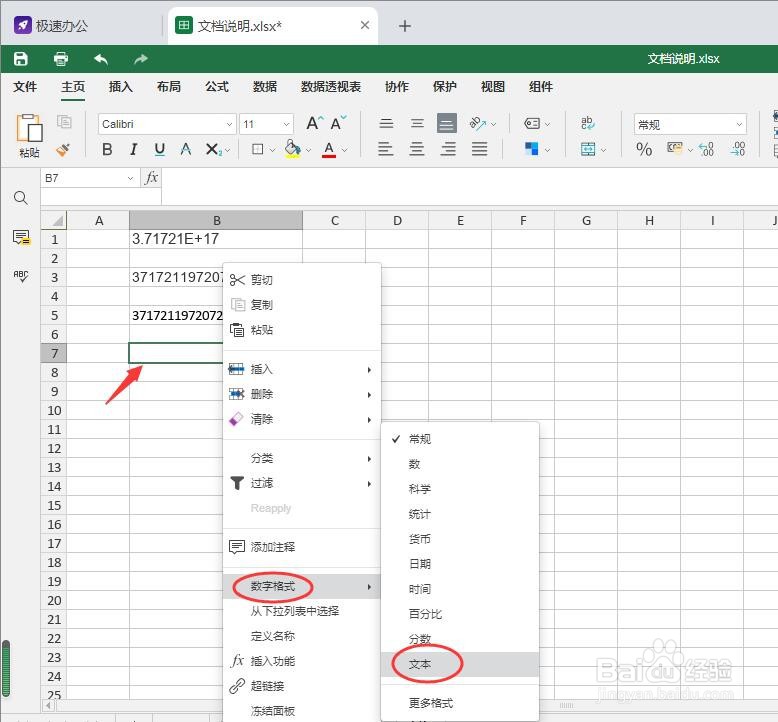This screenshot has height=722, width=778.
Task: Click the increase decimal icon
Action: (x=738, y=149)
